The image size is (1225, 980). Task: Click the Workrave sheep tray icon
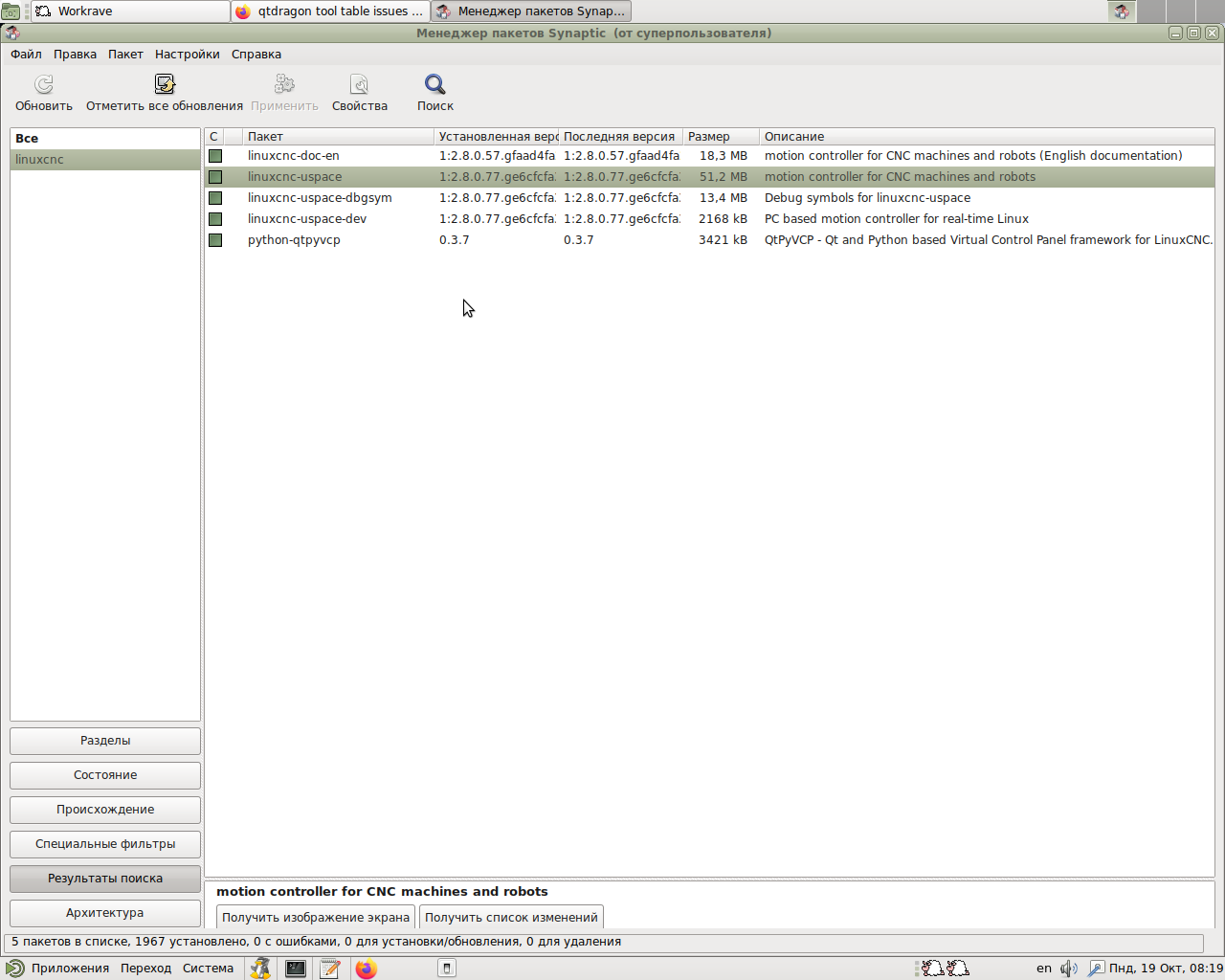coord(946,969)
